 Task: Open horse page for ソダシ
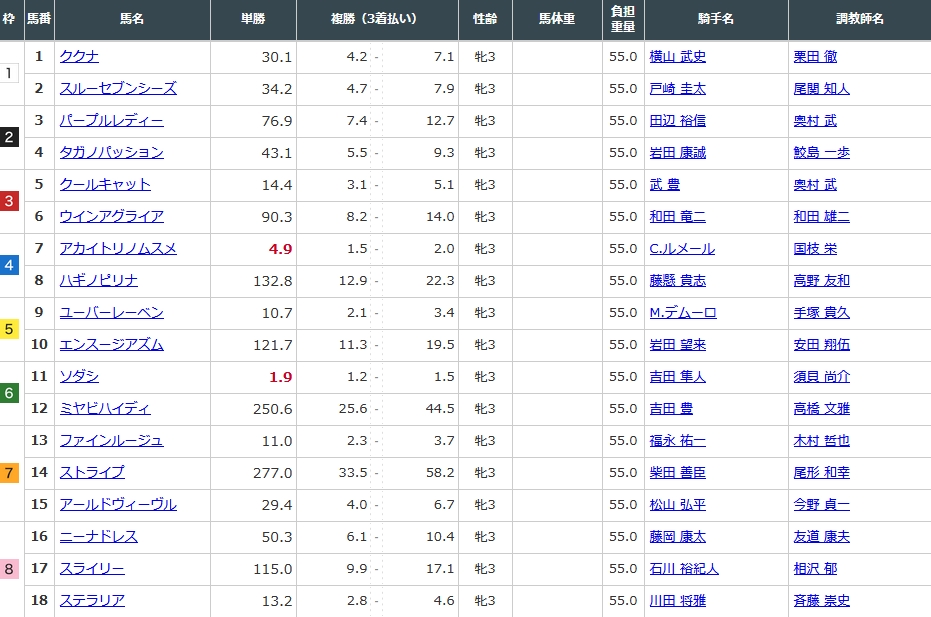click(79, 377)
